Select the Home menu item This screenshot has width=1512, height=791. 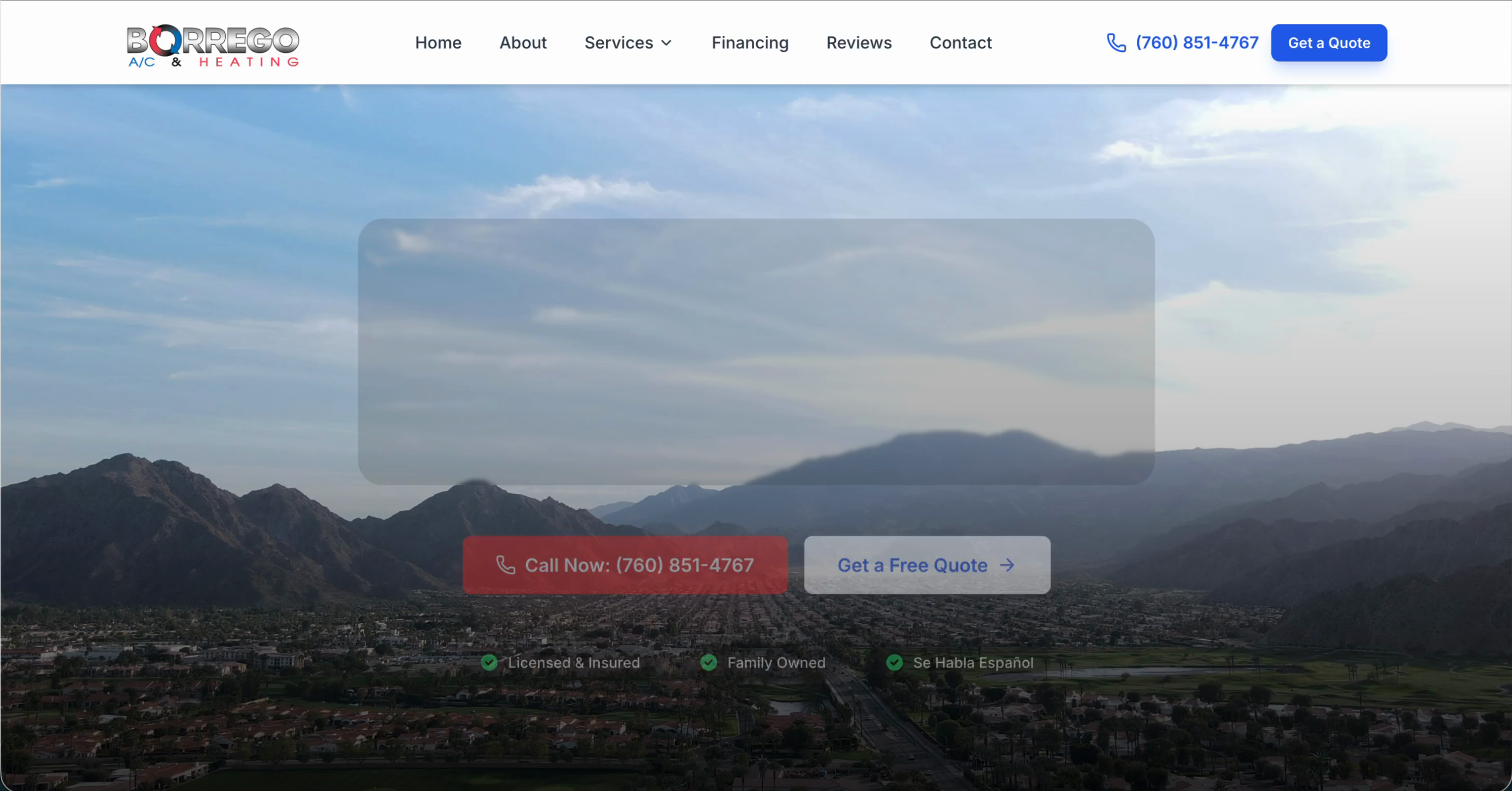click(x=438, y=42)
